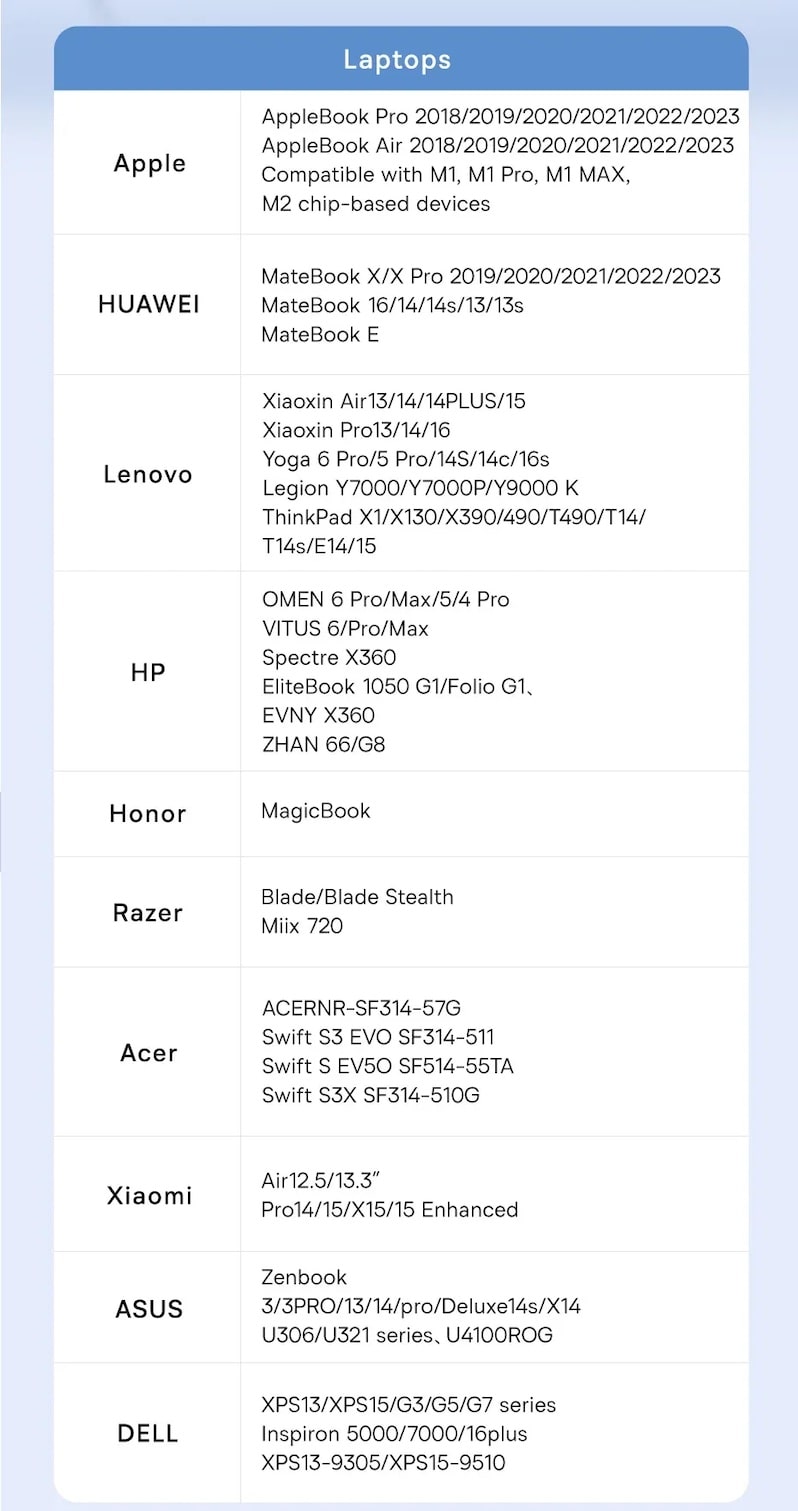Click the Legion Y7000/Y7000P/Y9000 K line
This screenshot has height=1511, width=798.
(x=420, y=488)
